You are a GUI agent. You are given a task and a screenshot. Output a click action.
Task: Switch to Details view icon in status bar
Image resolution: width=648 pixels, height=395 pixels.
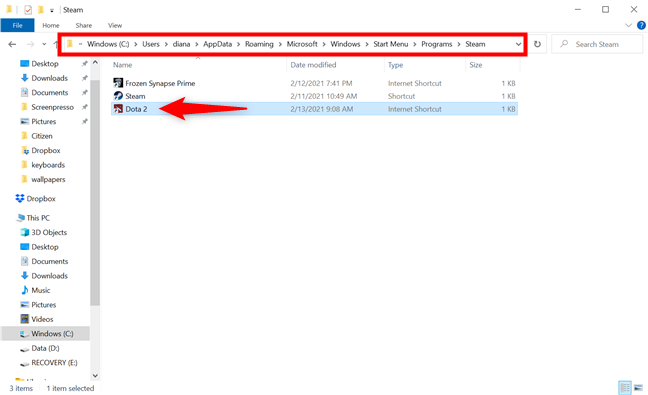(x=625, y=388)
